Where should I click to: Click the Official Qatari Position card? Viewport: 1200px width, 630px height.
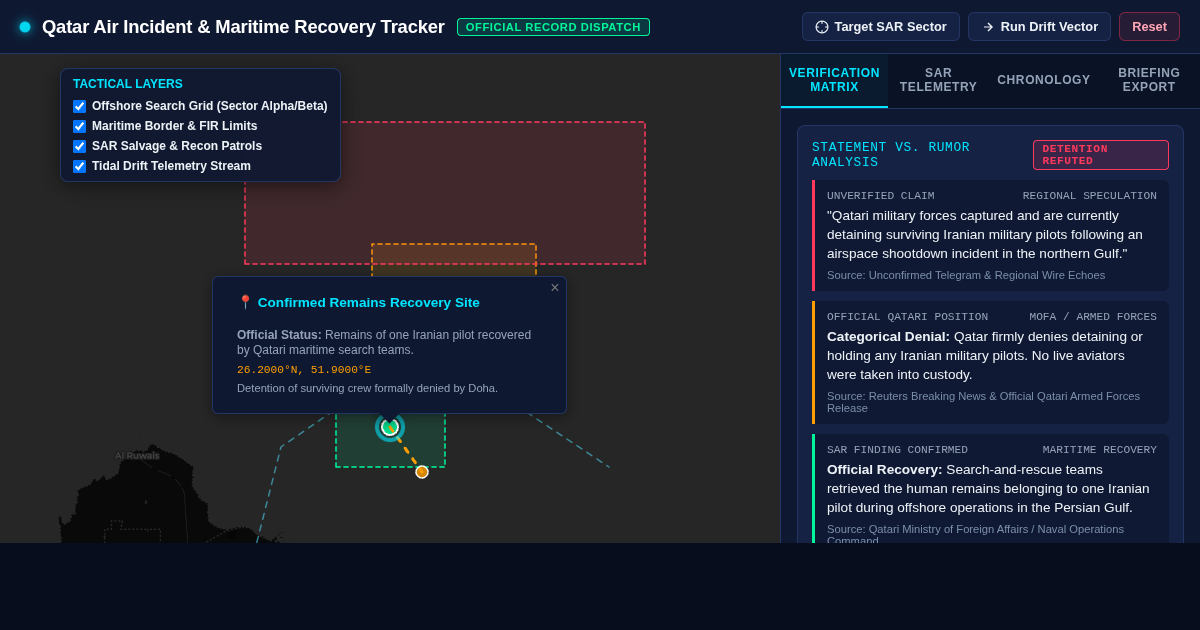[990, 362]
